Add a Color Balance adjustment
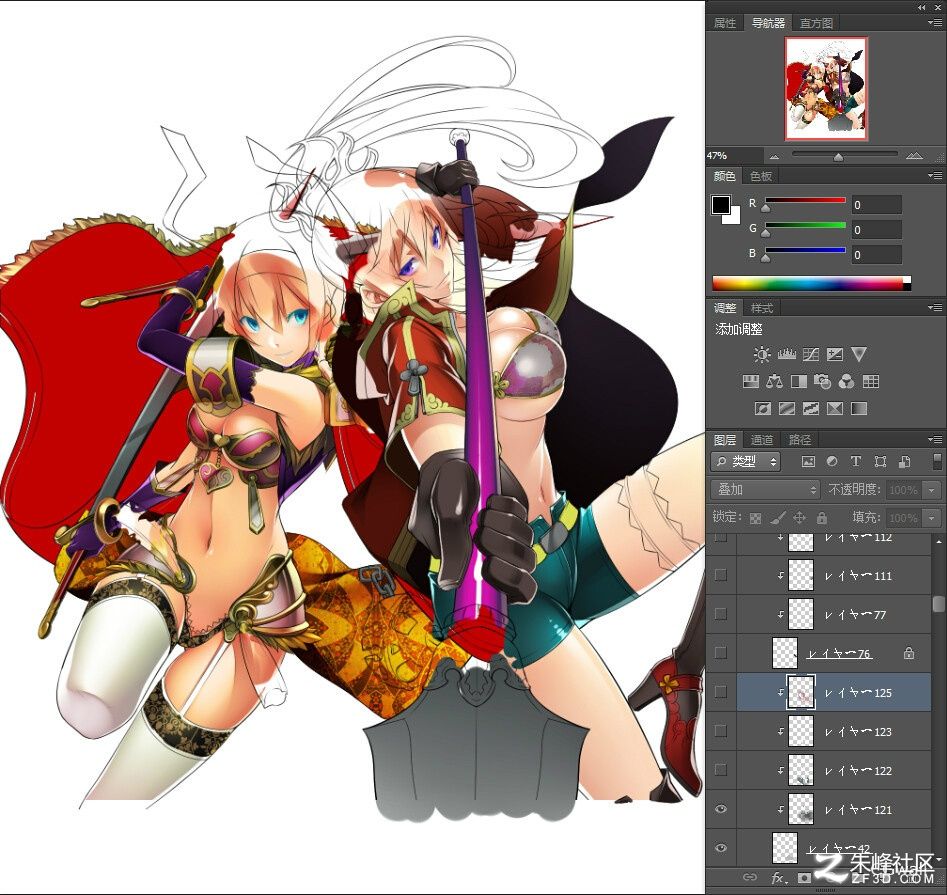Viewport: 947px width, 895px height. (x=774, y=382)
